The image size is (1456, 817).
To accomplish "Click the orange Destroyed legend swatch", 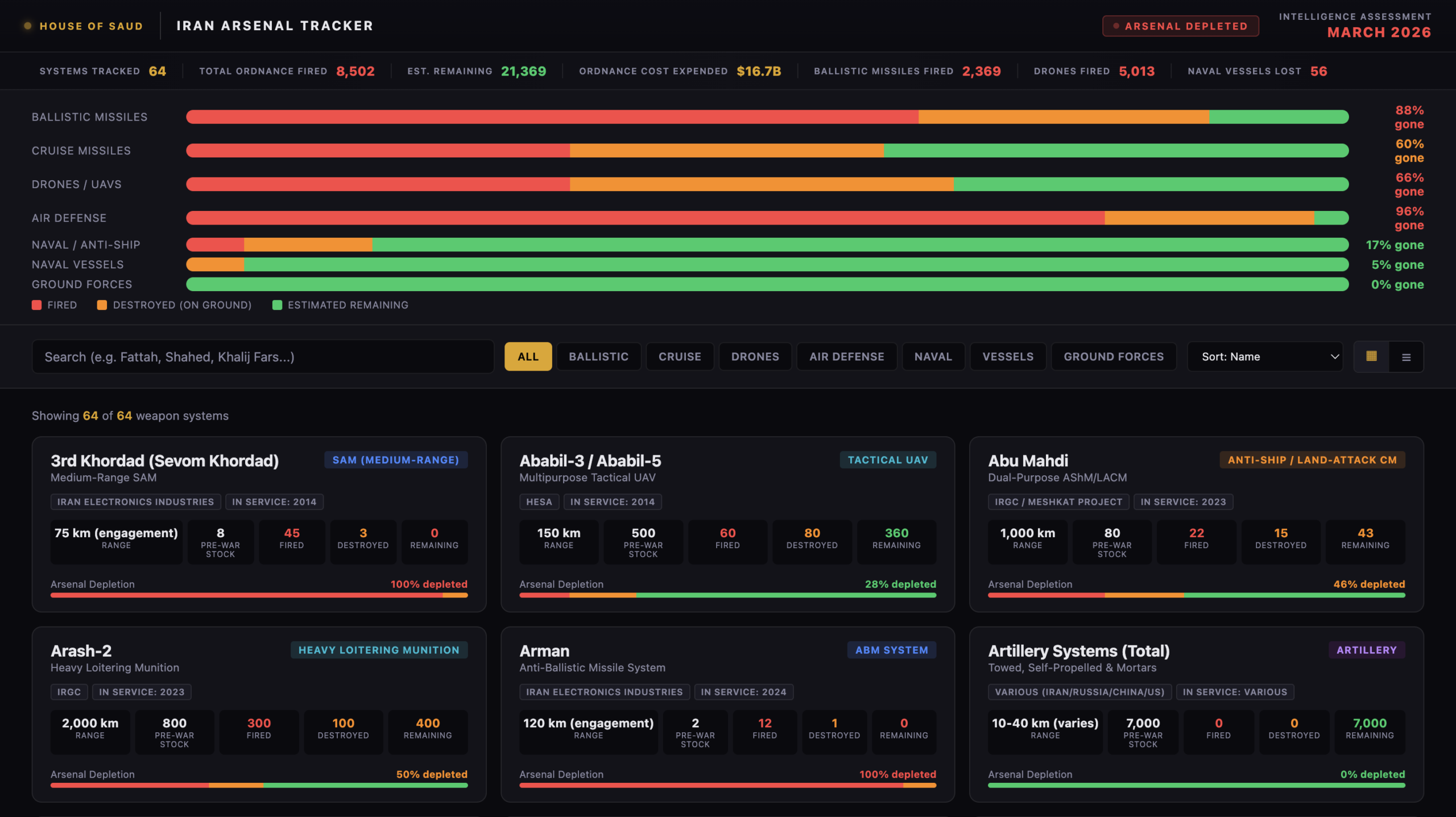I will (102, 305).
